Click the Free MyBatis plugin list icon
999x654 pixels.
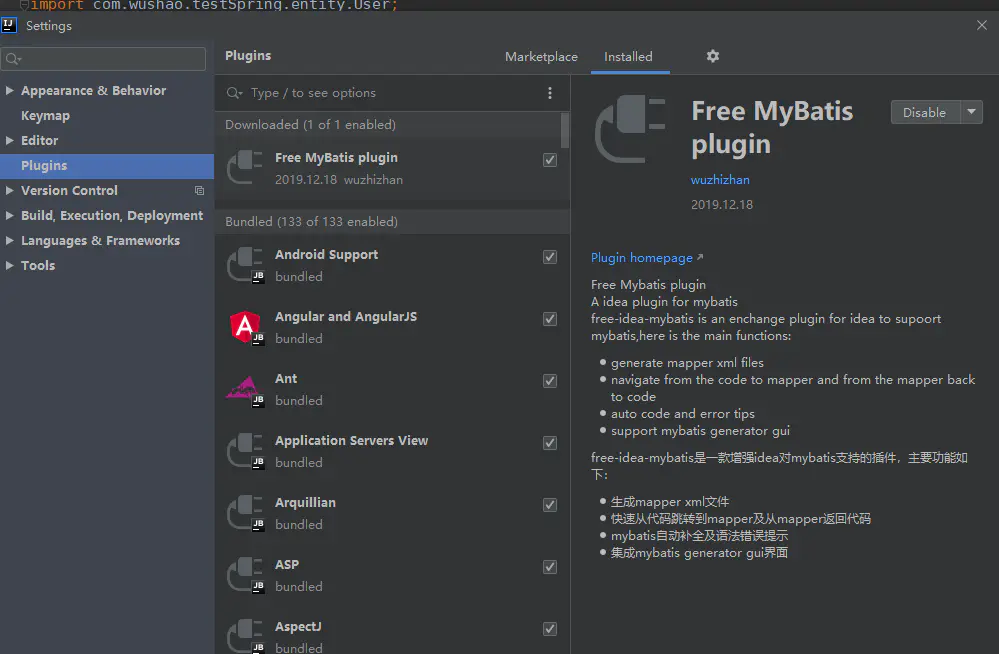click(x=245, y=168)
